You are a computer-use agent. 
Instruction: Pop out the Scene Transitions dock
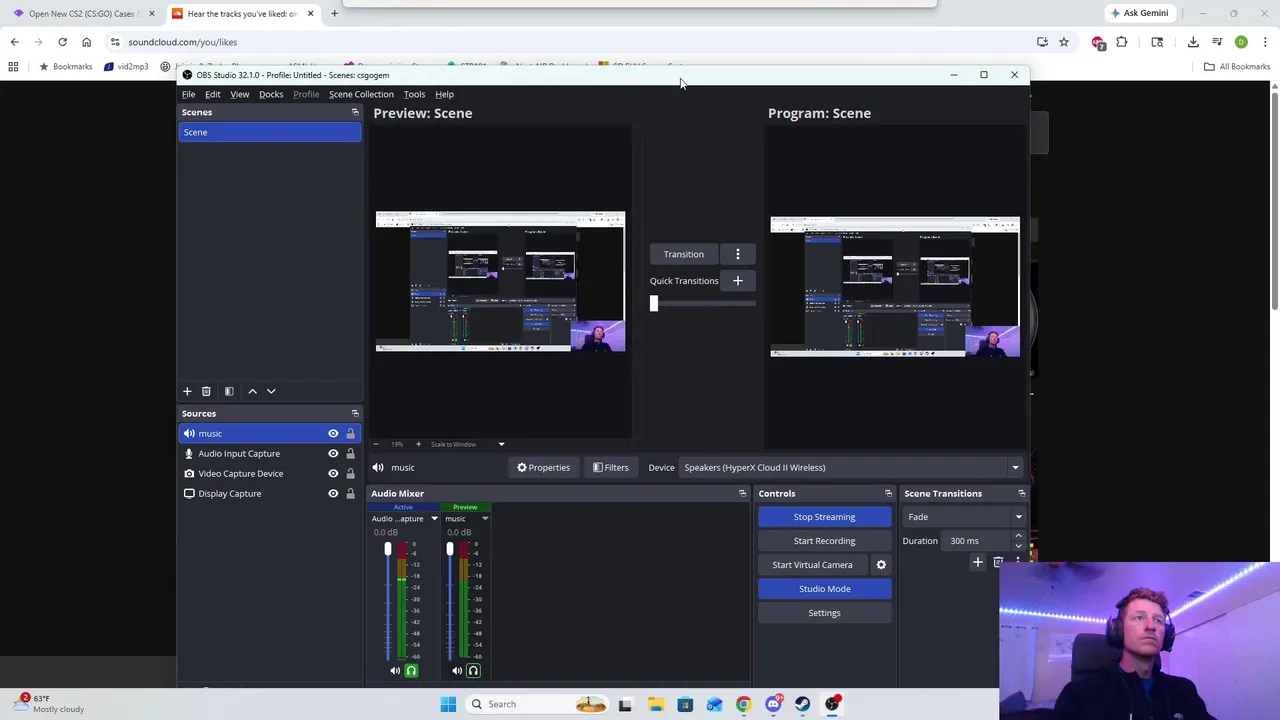(1021, 493)
